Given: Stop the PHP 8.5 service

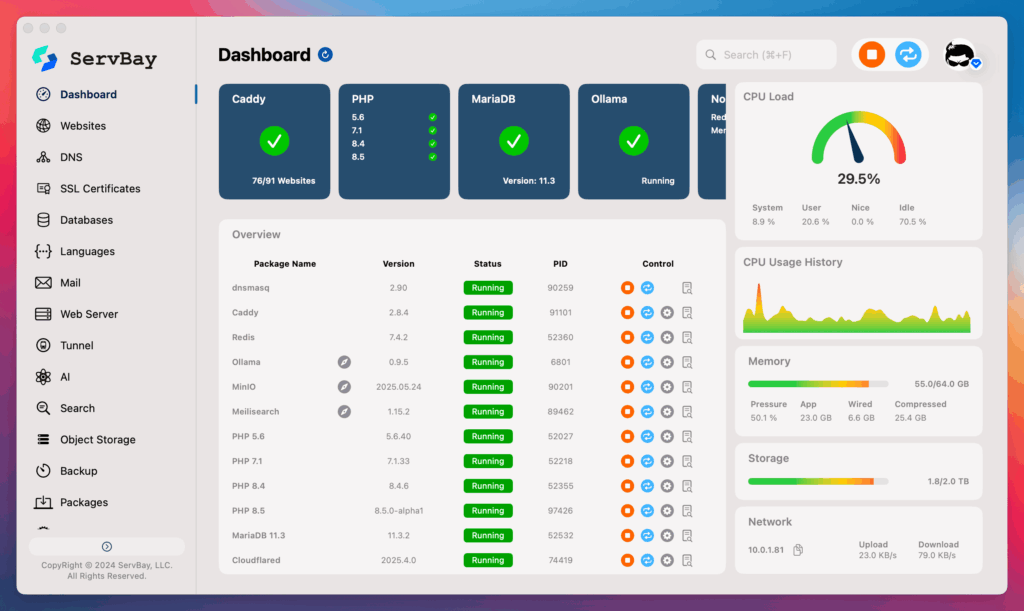Looking at the screenshot, I should 627,511.
